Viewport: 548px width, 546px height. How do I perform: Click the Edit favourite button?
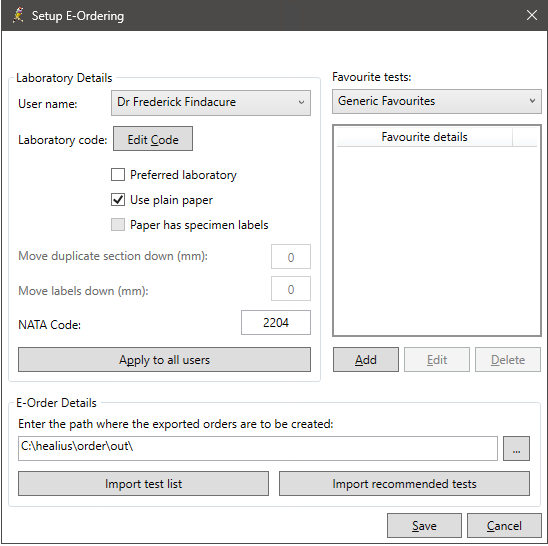tap(437, 360)
